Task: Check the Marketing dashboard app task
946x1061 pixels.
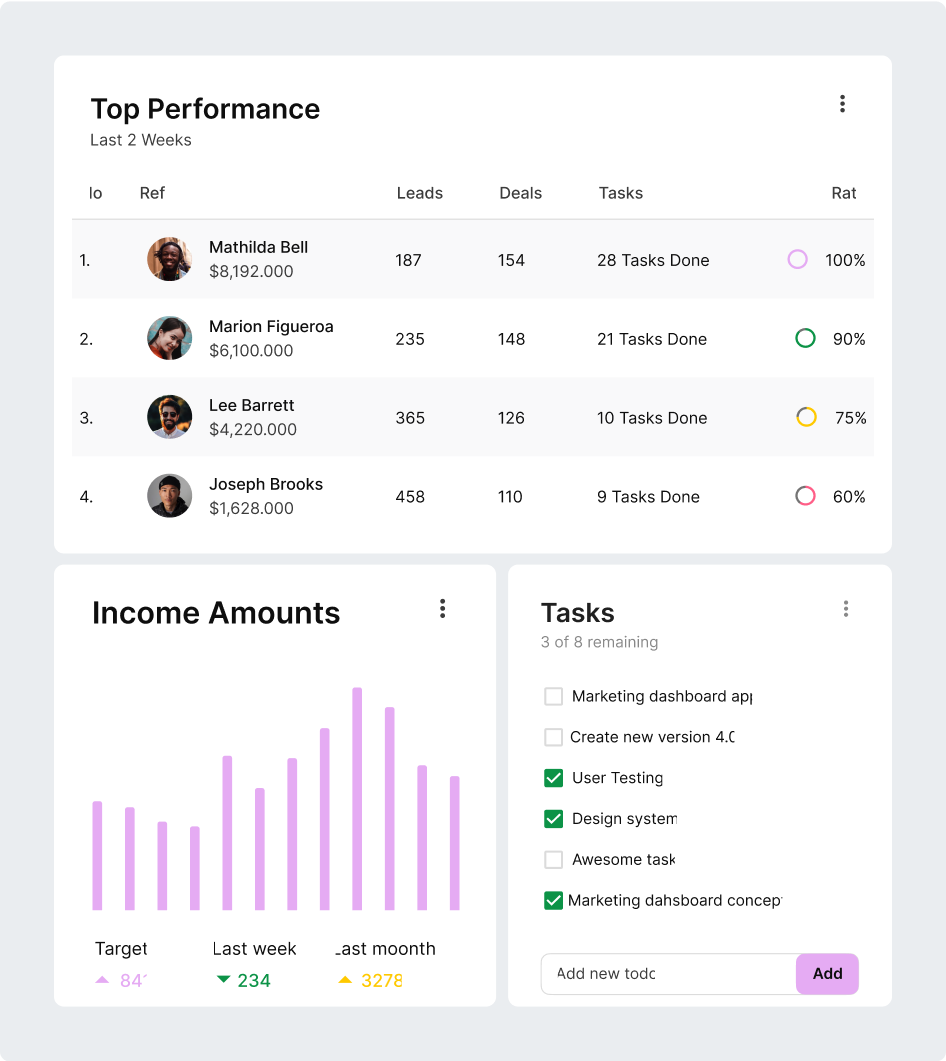Action: [x=553, y=697]
